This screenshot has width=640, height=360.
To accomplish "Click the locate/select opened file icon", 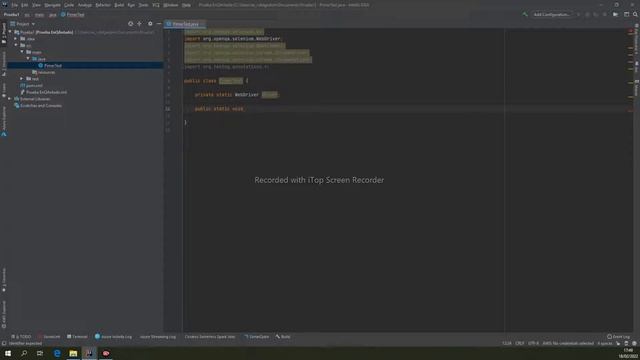I will pos(131,24).
